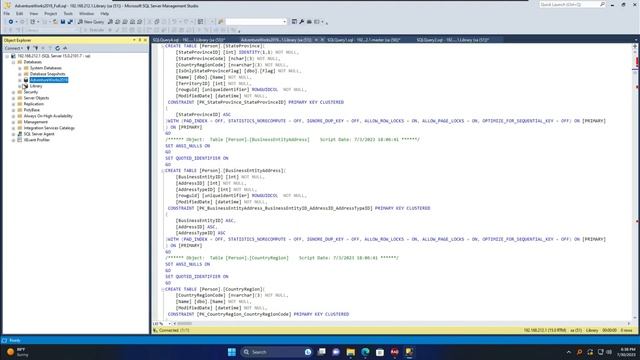Click the Save file toolbar icon

[x=63, y=22]
